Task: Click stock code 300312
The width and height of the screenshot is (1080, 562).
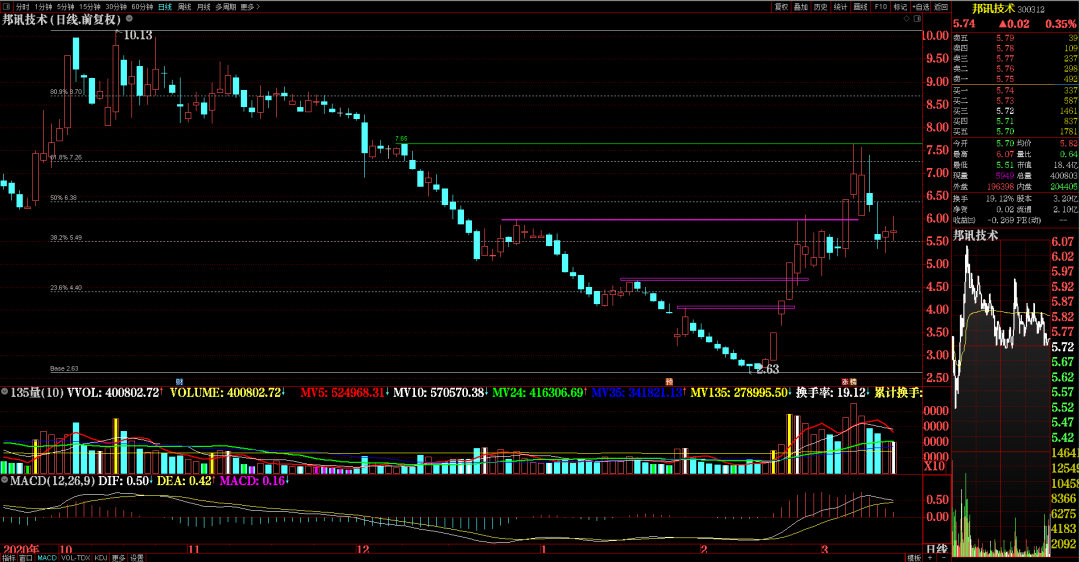Action: click(1031, 10)
